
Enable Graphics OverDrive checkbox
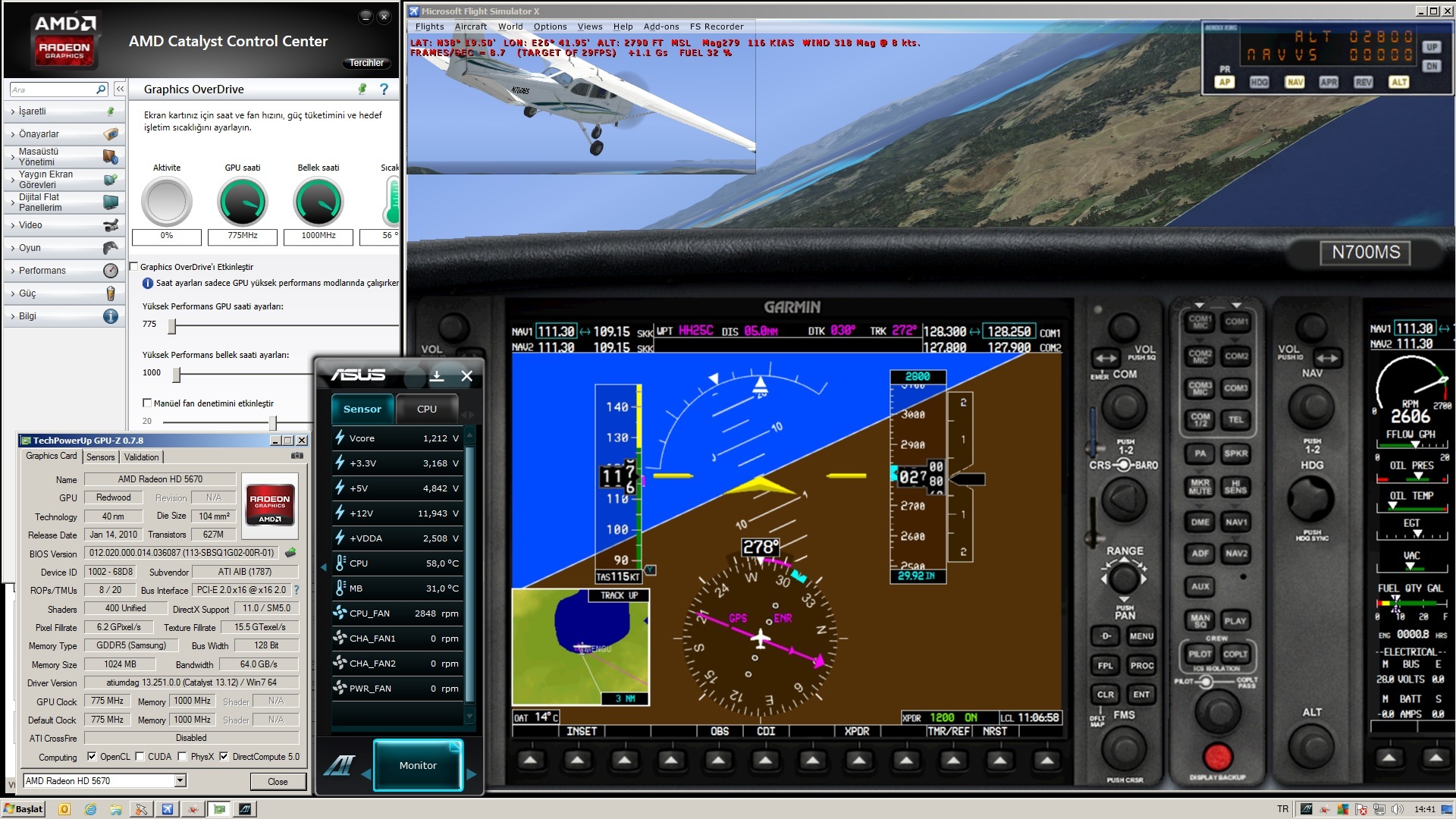pyautogui.click(x=134, y=267)
